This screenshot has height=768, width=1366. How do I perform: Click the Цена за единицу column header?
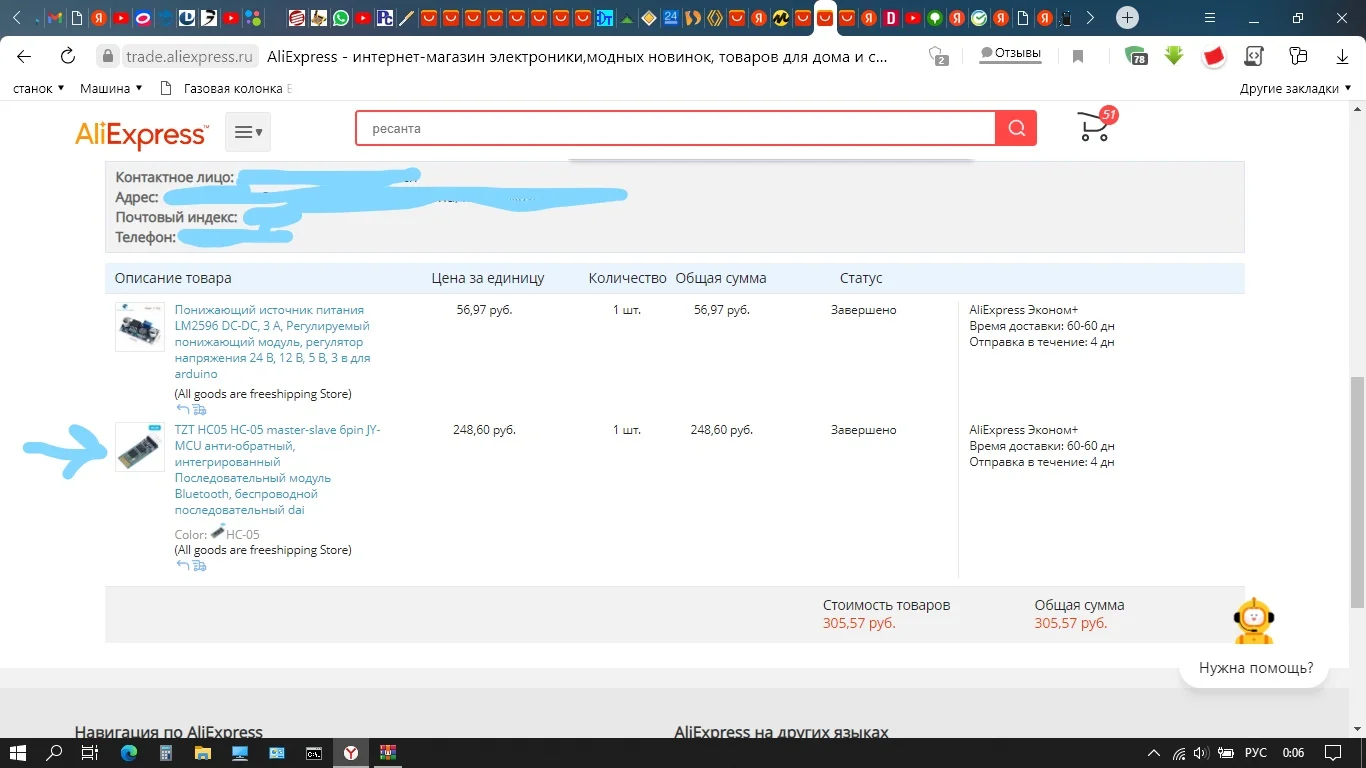coord(488,278)
